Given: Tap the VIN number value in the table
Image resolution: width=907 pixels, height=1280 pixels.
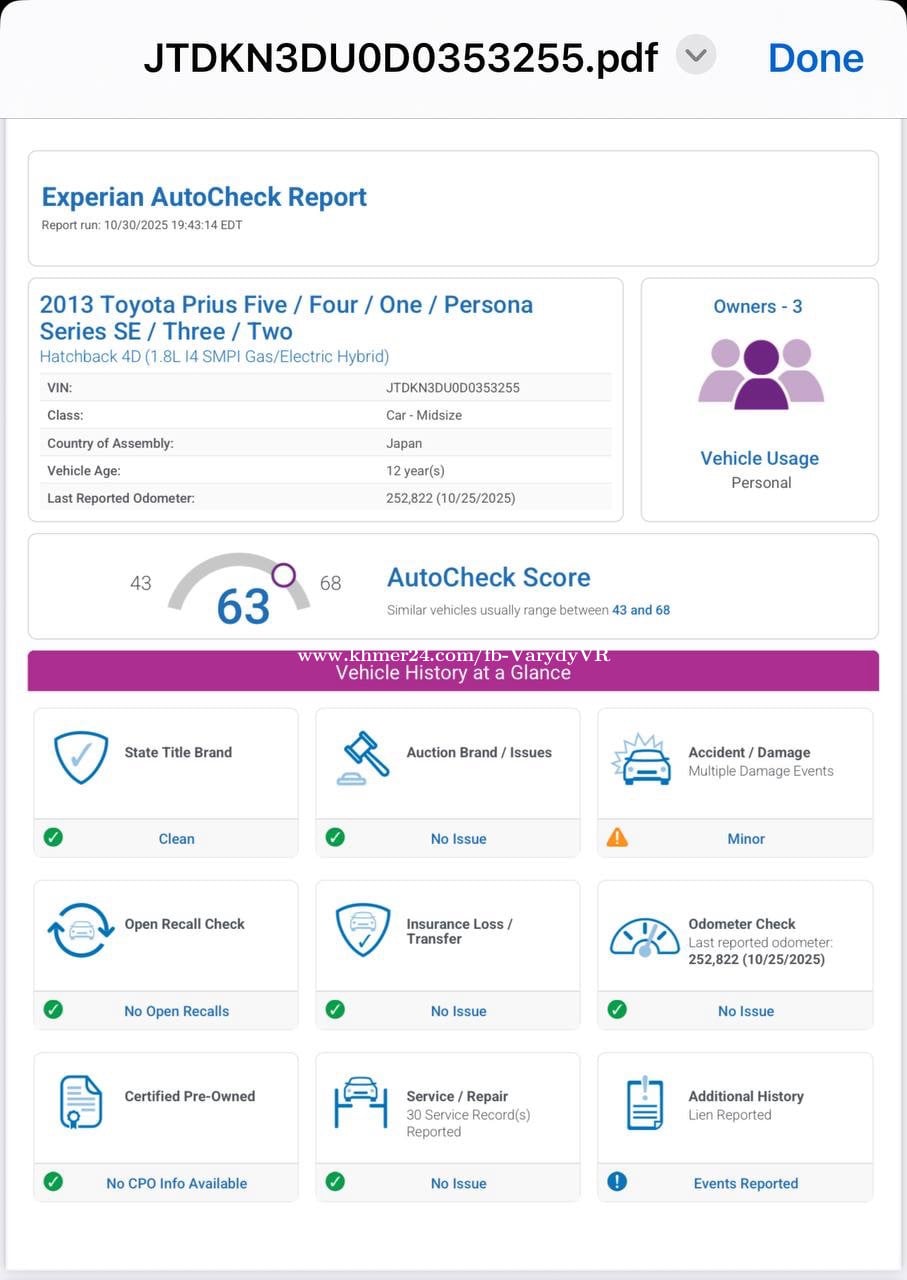Looking at the screenshot, I should (x=453, y=387).
